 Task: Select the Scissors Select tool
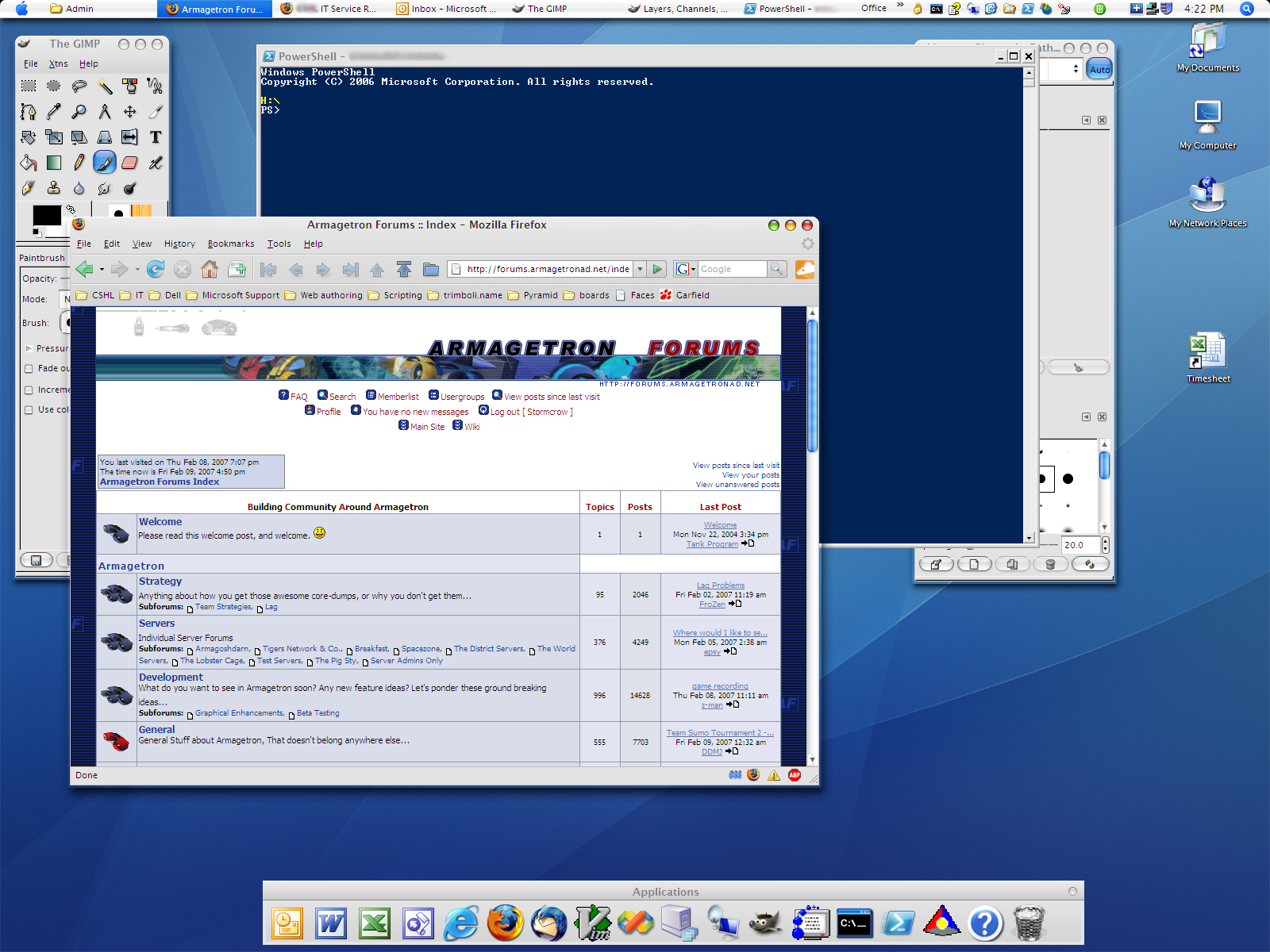point(156,86)
